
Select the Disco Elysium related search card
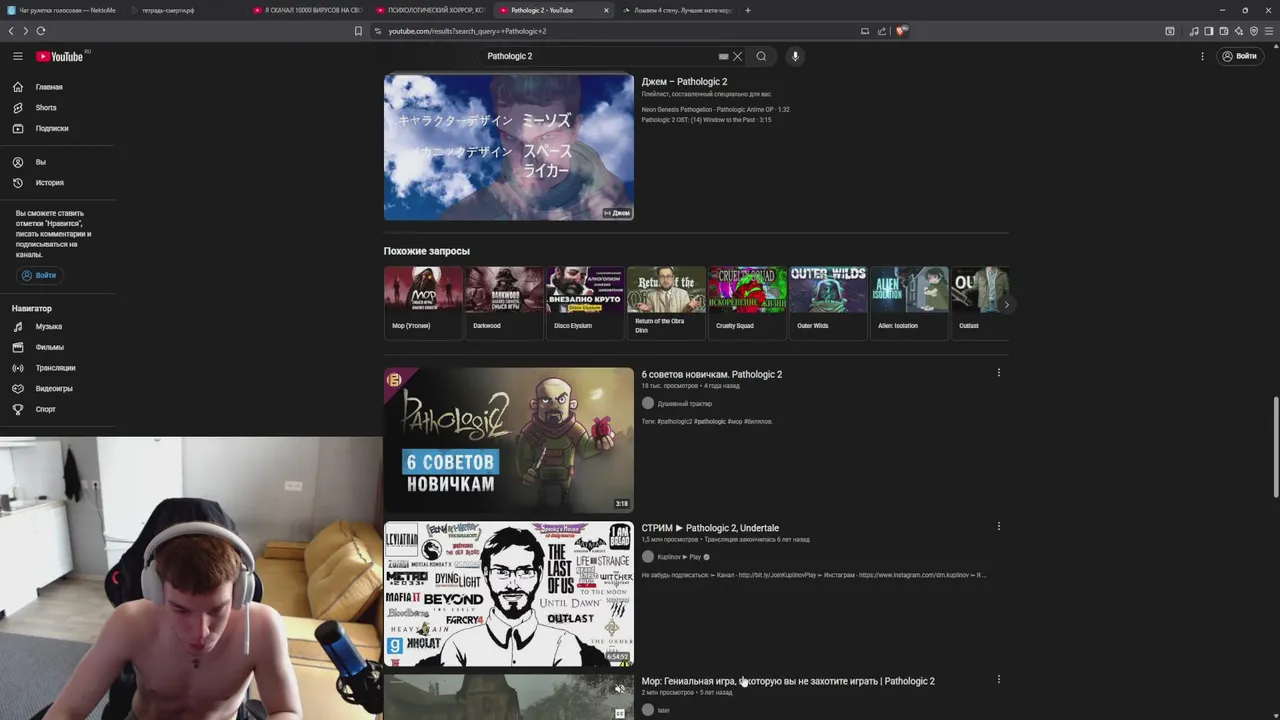click(586, 303)
